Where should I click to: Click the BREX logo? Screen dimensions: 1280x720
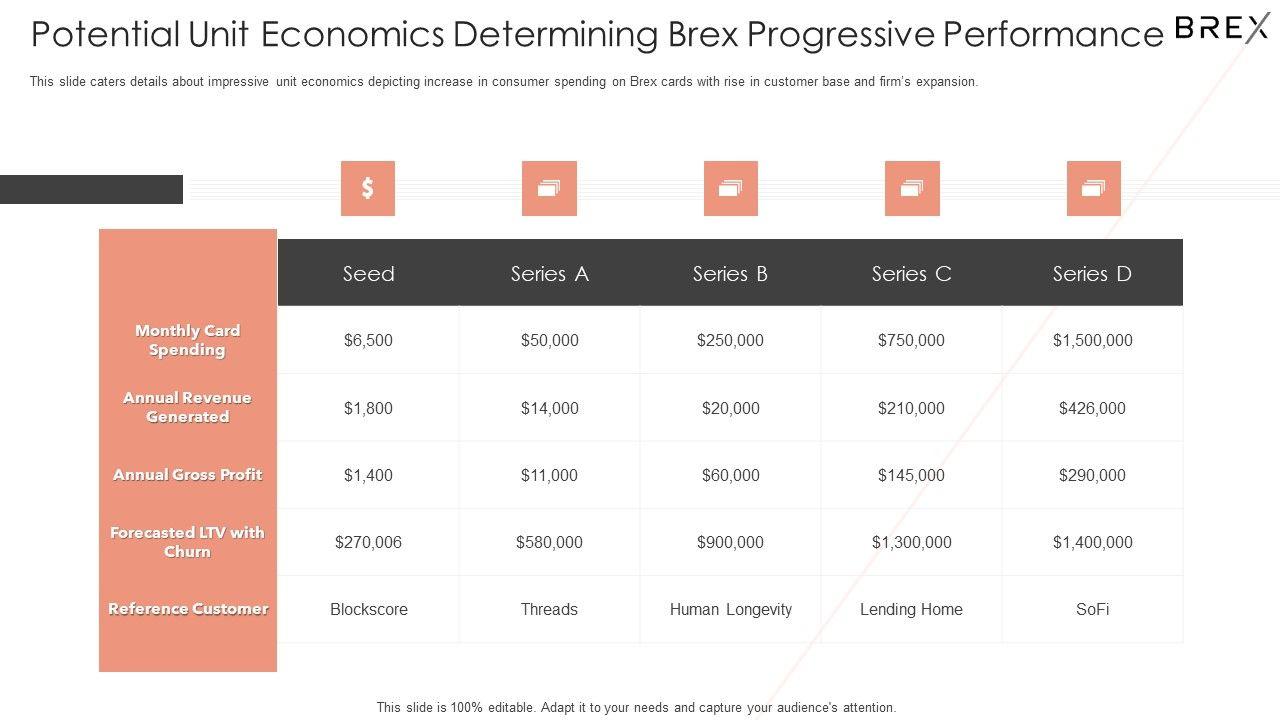point(1221,28)
